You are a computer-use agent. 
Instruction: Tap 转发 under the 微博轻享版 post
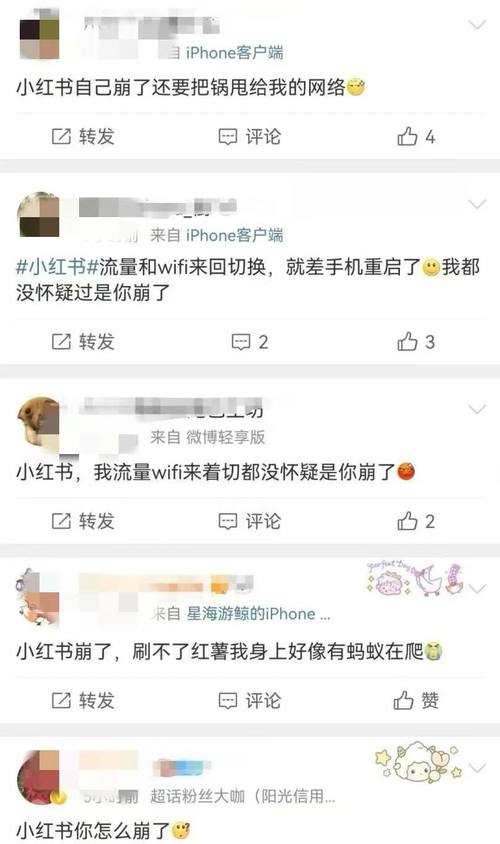pos(83,521)
